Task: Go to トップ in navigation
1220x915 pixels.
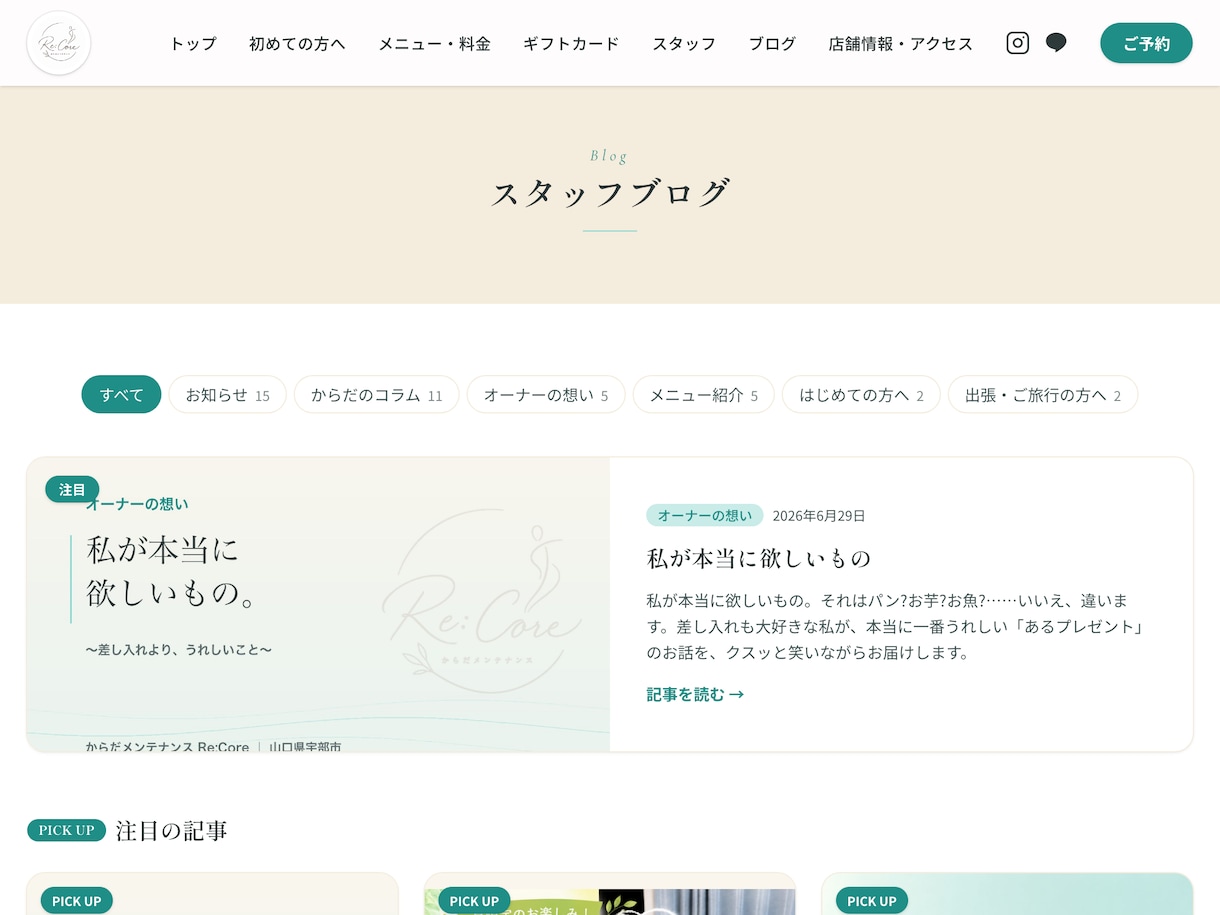Action: click(193, 44)
